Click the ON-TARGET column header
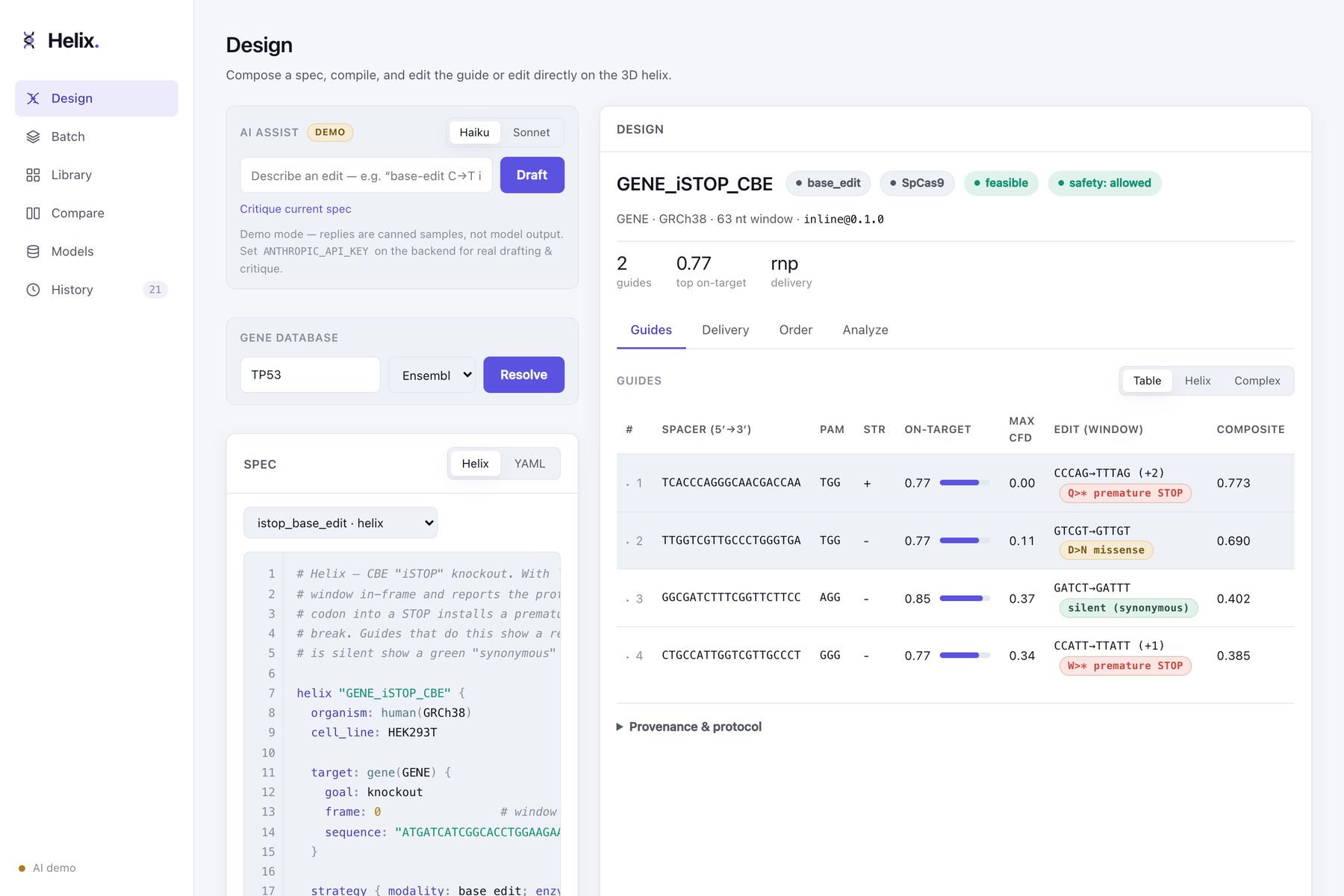This screenshot has width=1344, height=896. (937, 429)
